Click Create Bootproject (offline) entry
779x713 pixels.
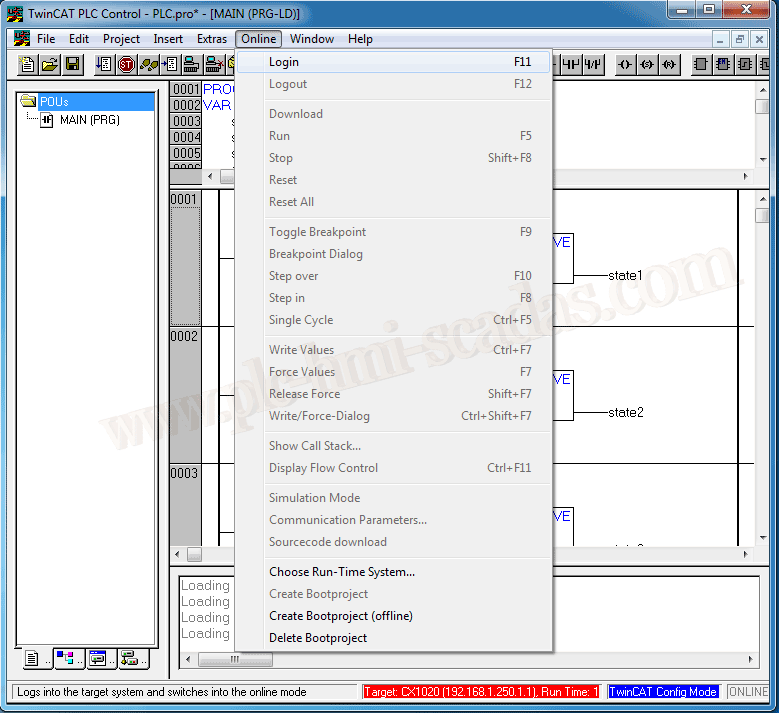(340, 616)
